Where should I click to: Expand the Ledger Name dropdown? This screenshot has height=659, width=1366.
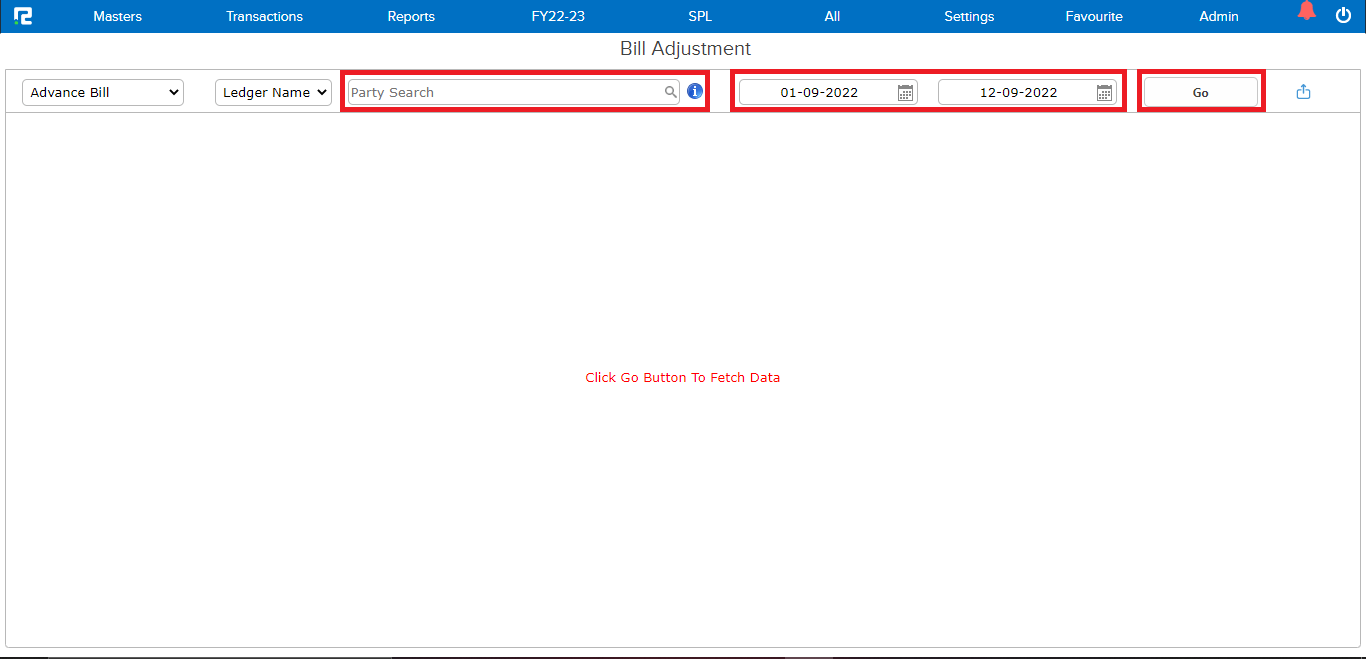273,92
